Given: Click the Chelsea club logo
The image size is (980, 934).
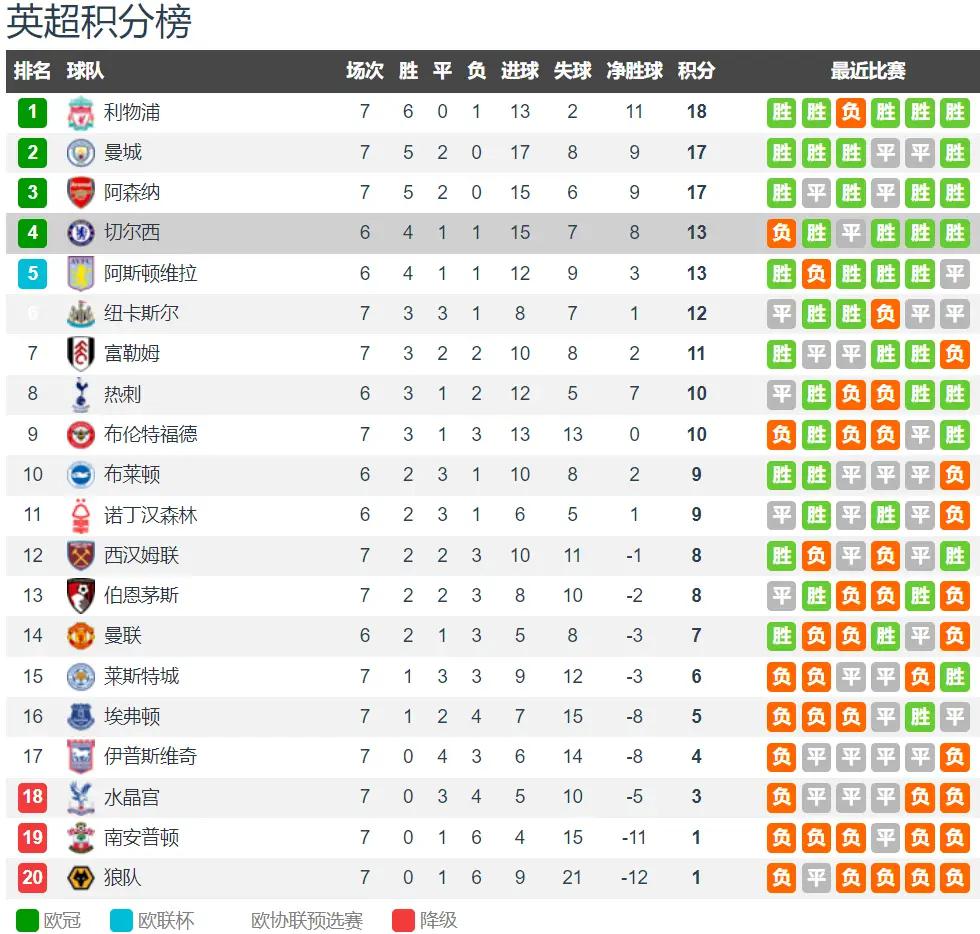Looking at the screenshot, I should click(81, 233).
